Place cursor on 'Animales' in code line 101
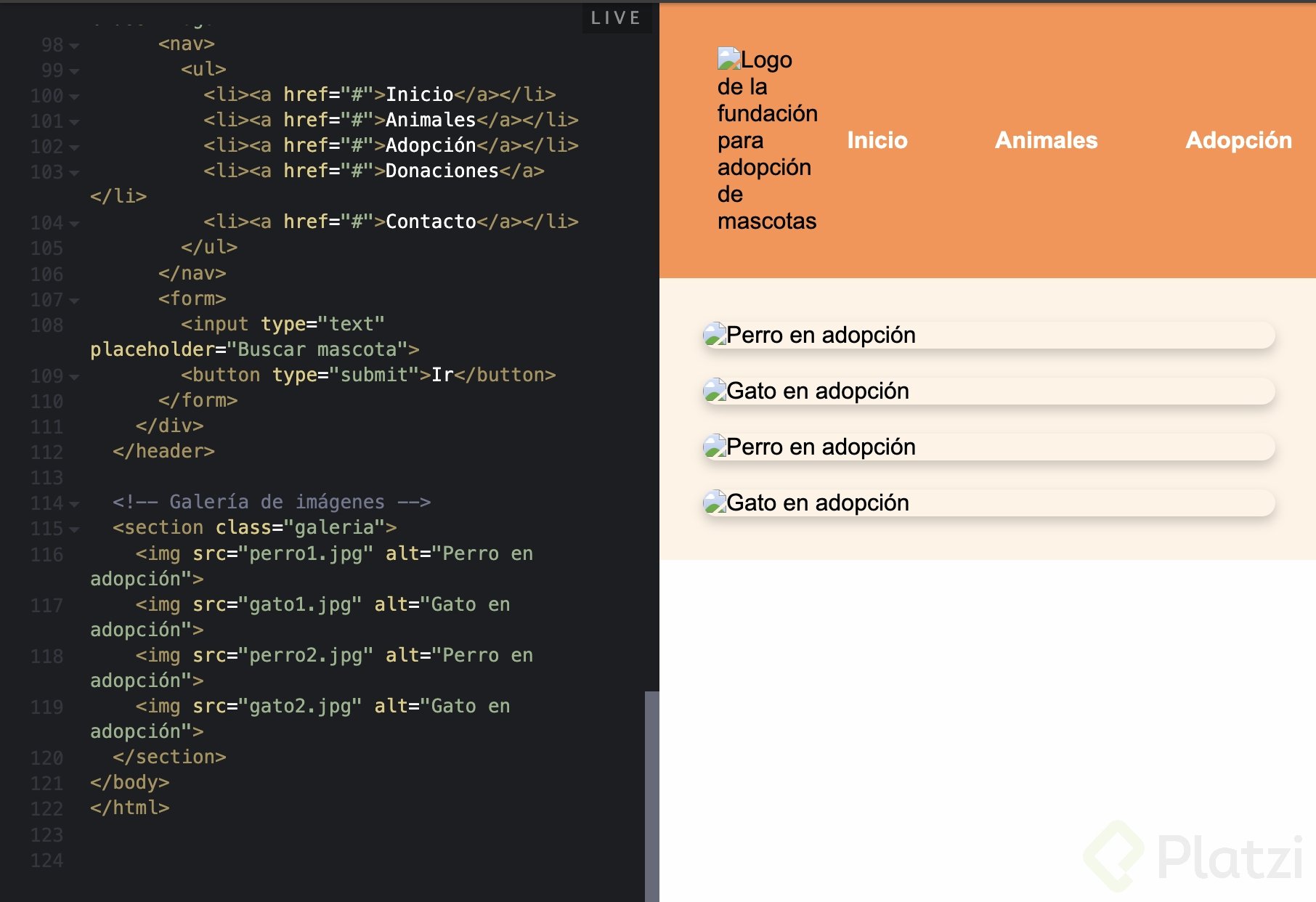Screen dimensions: 1316x902 (x=431, y=120)
